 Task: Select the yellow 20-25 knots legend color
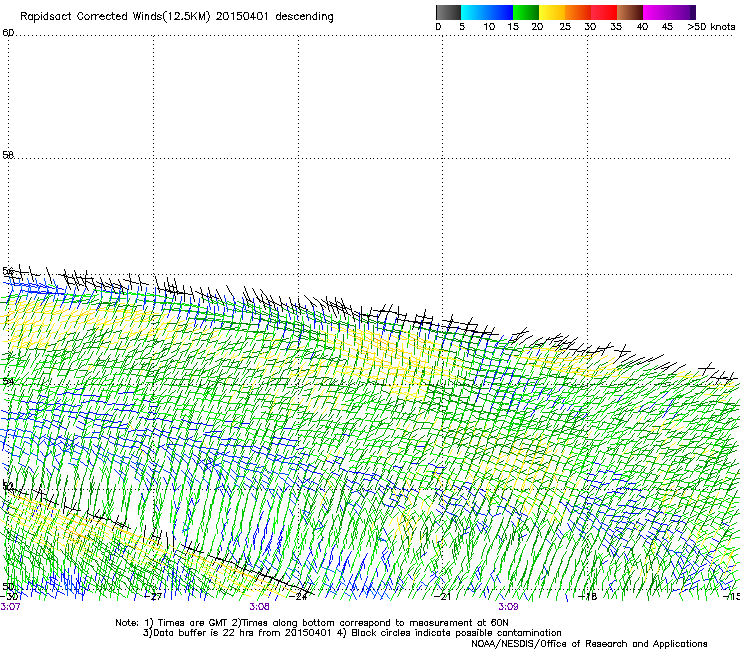click(x=552, y=12)
